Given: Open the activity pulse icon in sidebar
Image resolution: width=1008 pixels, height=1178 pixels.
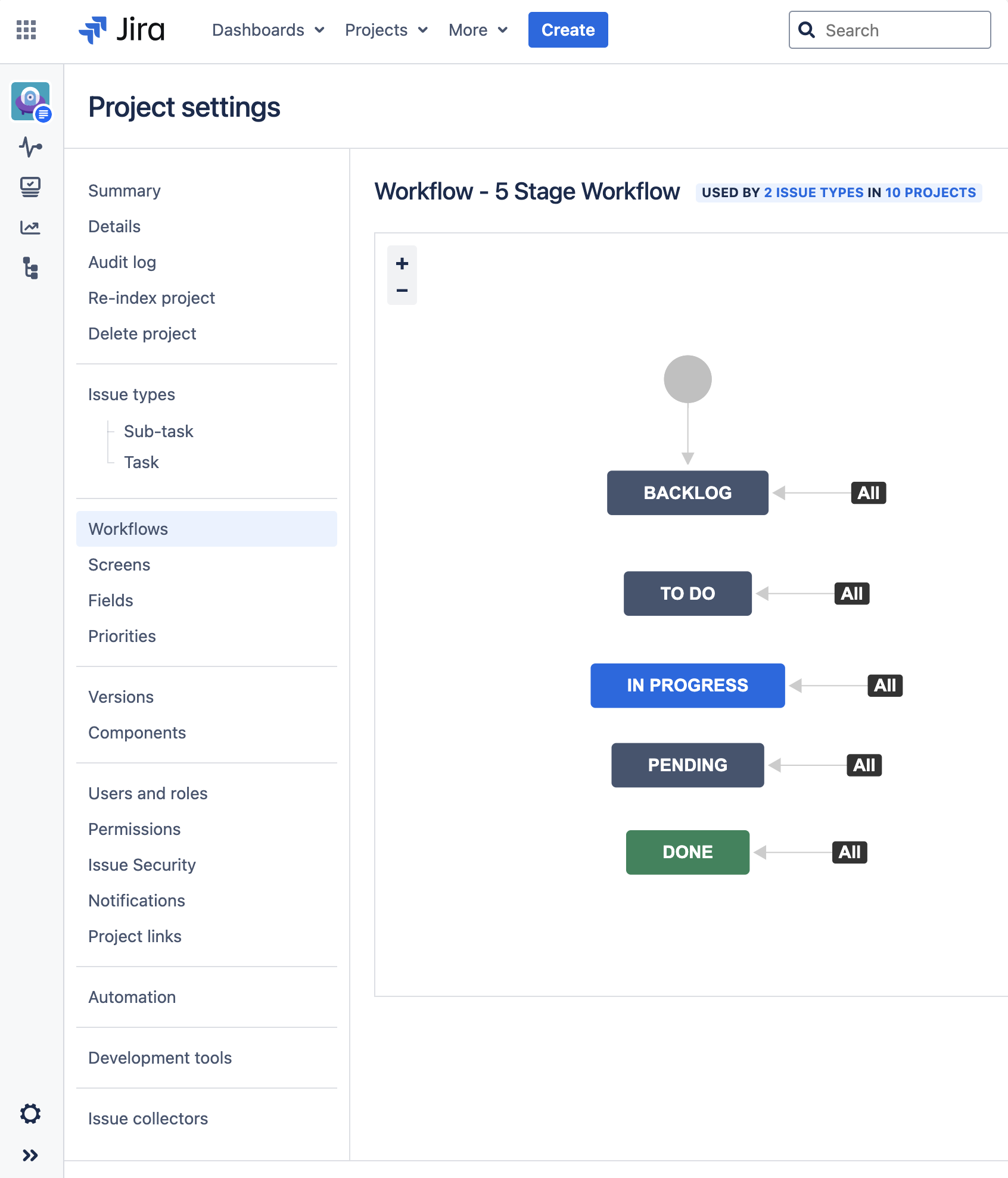Looking at the screenshot, I should 30,147.
